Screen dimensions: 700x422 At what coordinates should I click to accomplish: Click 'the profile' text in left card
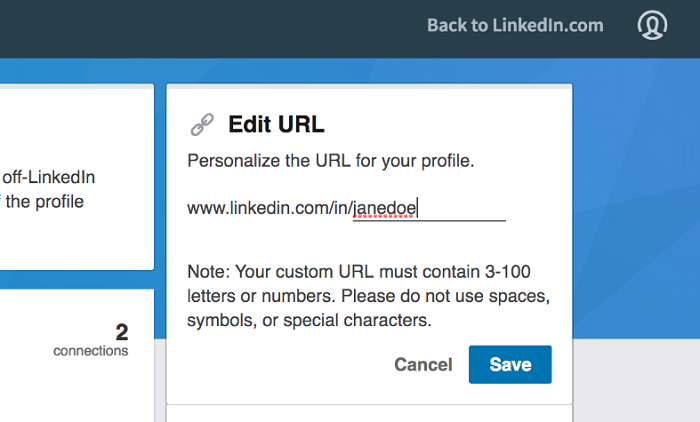pos(45,201)
